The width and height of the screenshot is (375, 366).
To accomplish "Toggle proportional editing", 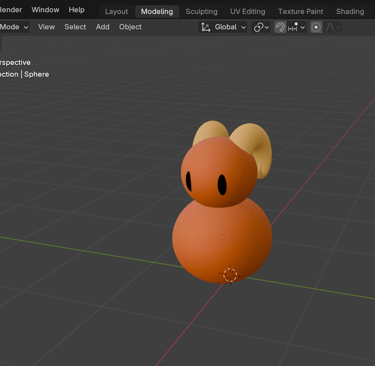I will click(x=316, y=27).
